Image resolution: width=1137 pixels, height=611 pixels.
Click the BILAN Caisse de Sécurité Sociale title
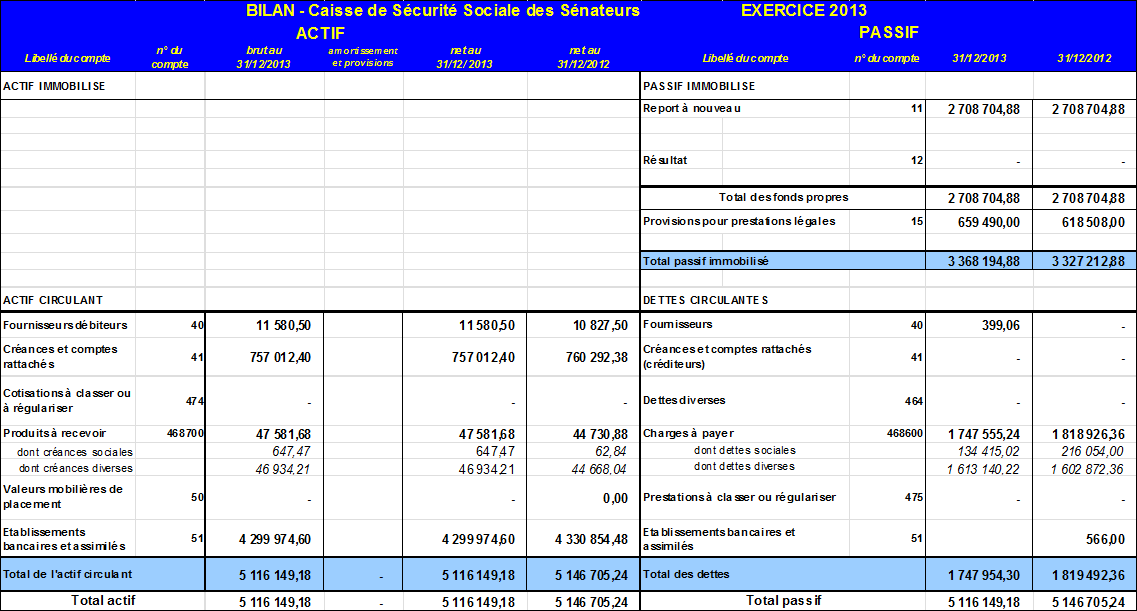point(442,11)
